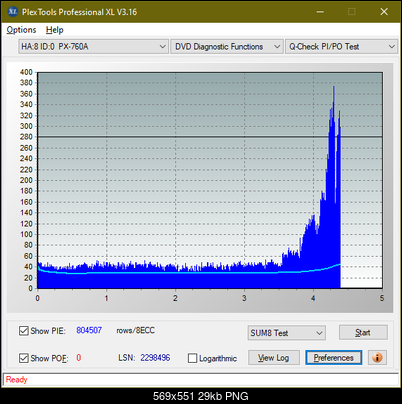The width and height of the screenshot is (402, 404).
Task: Click the LSN value 2298496
Action: (x=155, y=358)
